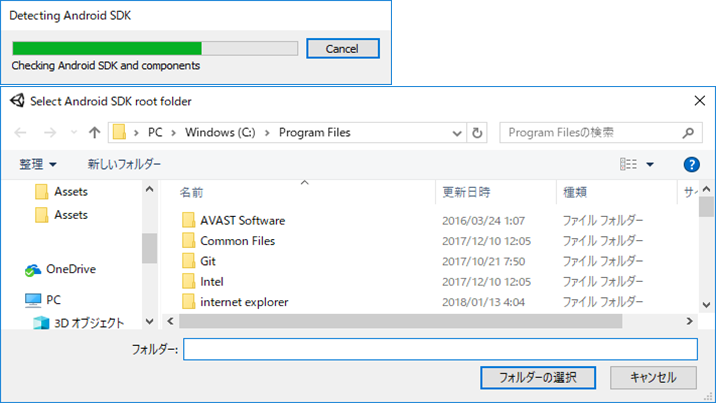716x403 pixels.
Task: Click the horizontal scrollbar thumb
Action: [400, 321]
